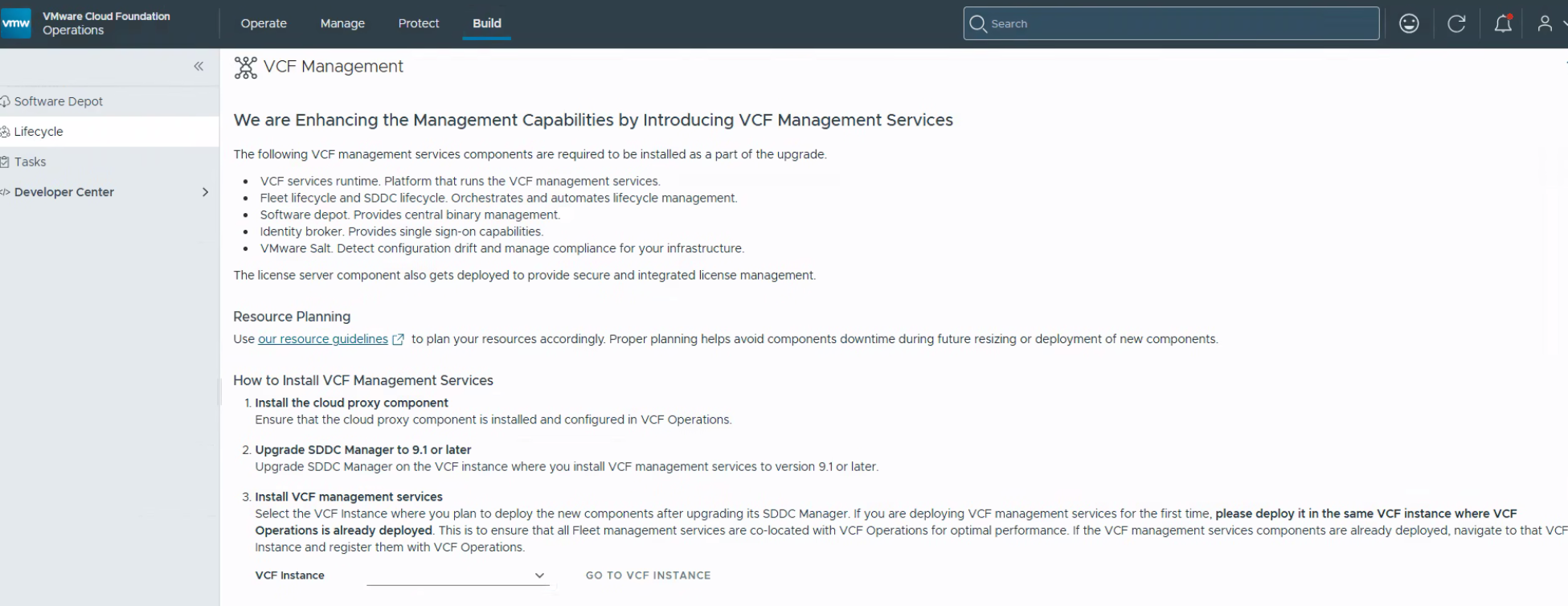The height and width of the screenshot is (606, 1568).
Task: Click the refresh icon in header
Action: (1456, 23)
